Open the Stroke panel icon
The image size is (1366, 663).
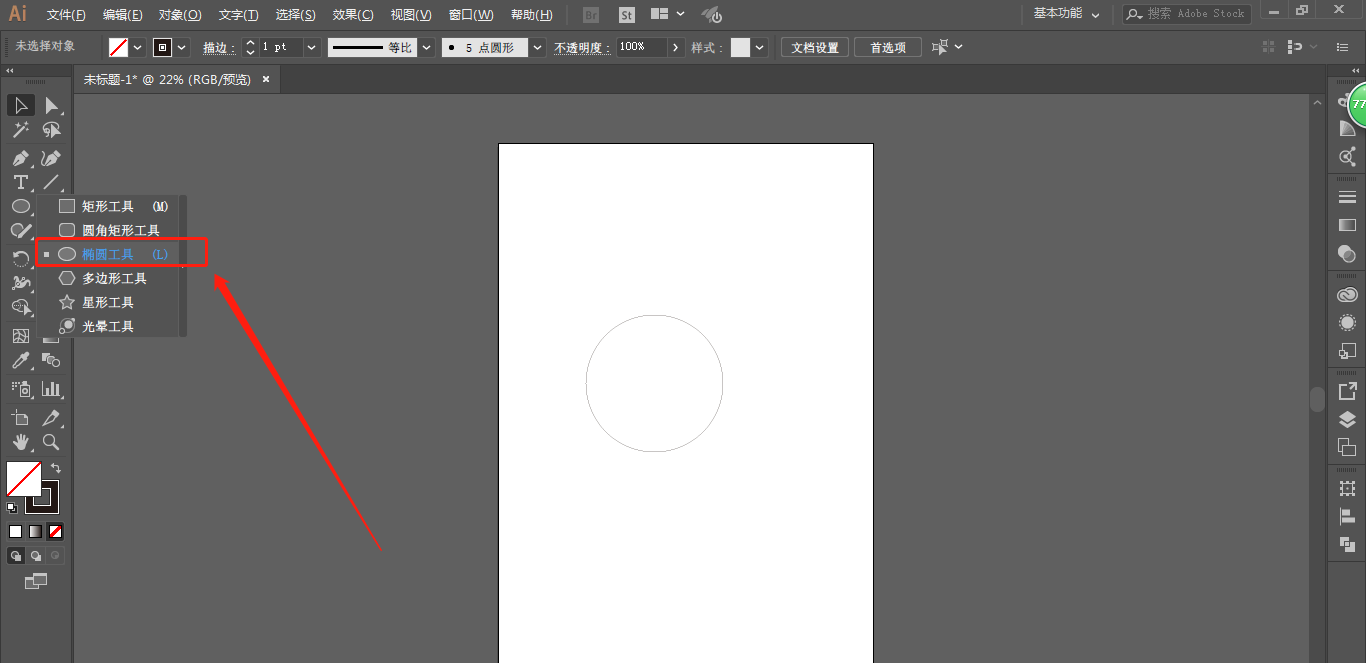(1347, 198)
